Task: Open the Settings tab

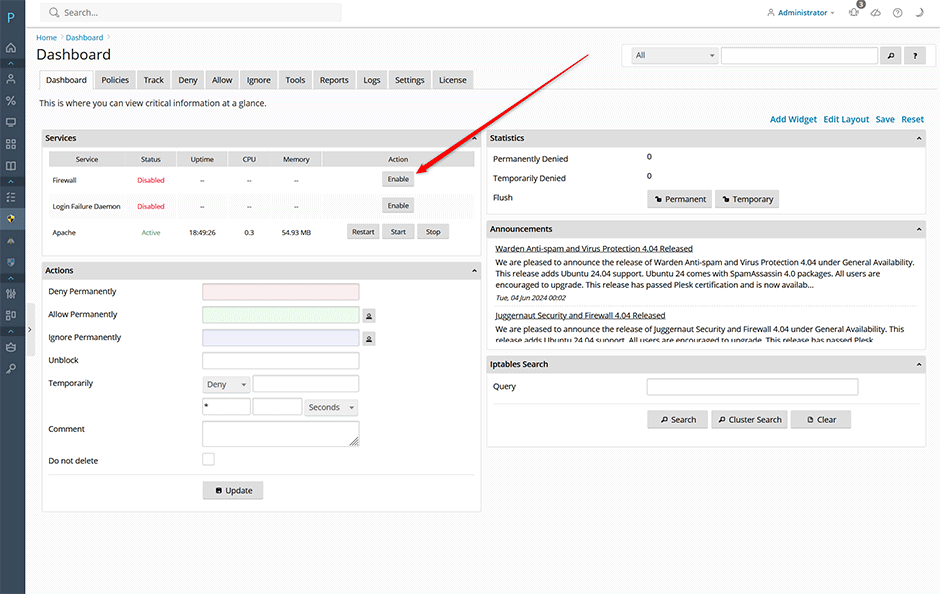Action: click(409, 80)
